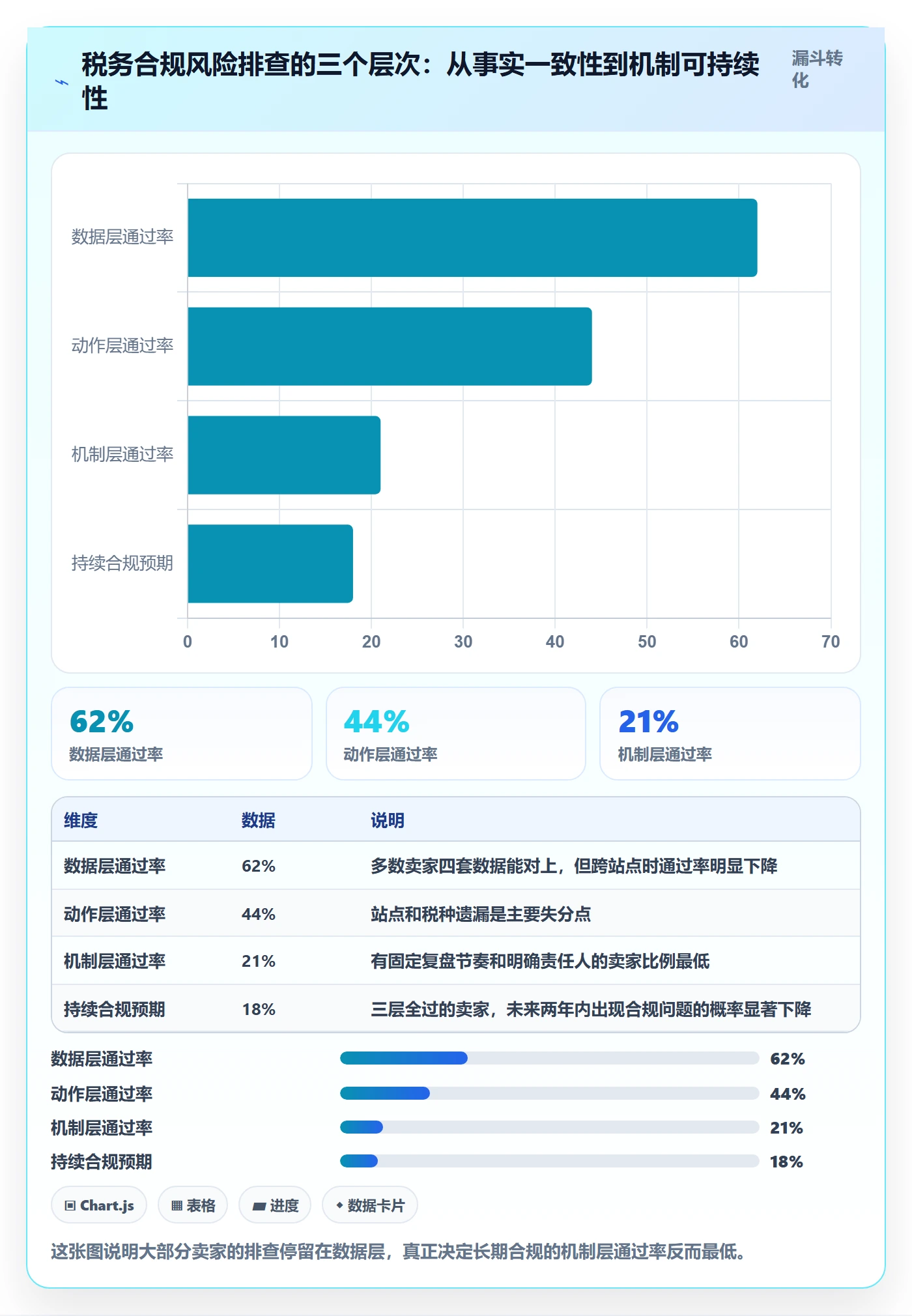Click the 机制层通过率 21% progress bar
Screen dimensions: 912x1316
pos(549,1127)
